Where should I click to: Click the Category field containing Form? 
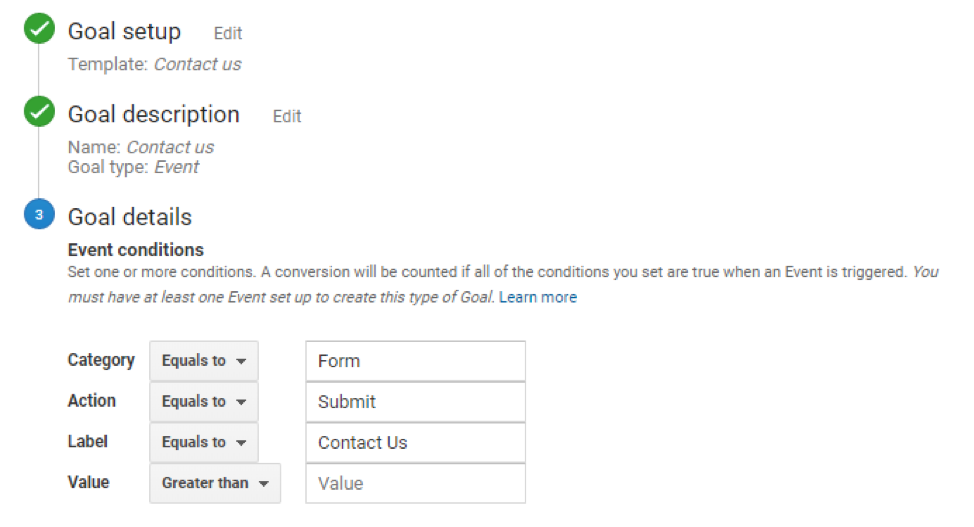click(x=416, y=361)
